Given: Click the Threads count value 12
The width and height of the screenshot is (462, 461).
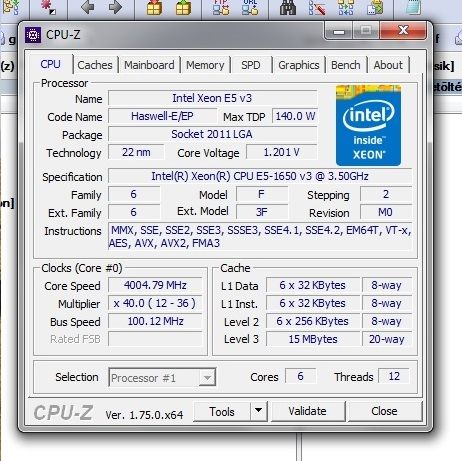Looking at the screenshot, I should [x=394, y=376].
